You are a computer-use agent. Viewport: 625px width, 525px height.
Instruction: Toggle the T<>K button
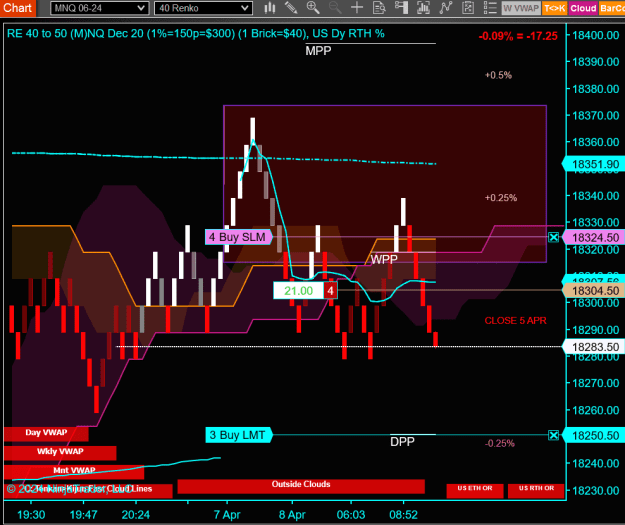pos(554,8)
